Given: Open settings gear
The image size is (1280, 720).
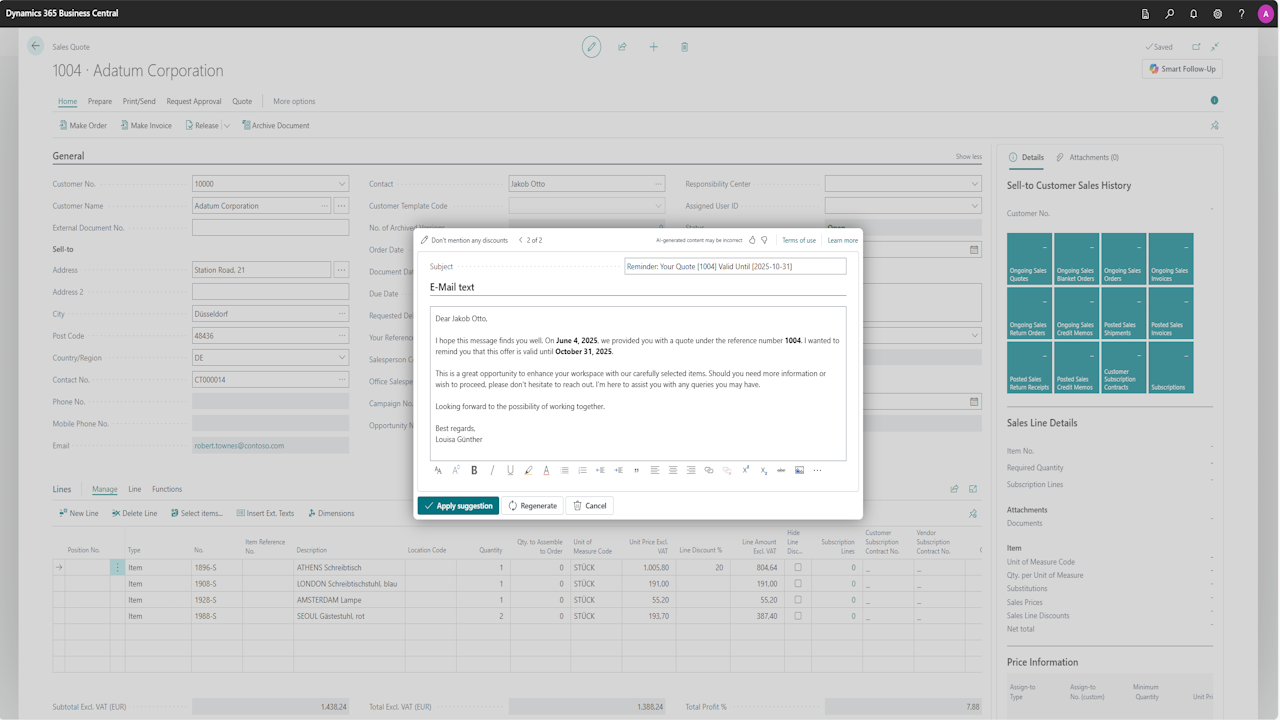Looking at the screenshot, I should (1218, 14).
